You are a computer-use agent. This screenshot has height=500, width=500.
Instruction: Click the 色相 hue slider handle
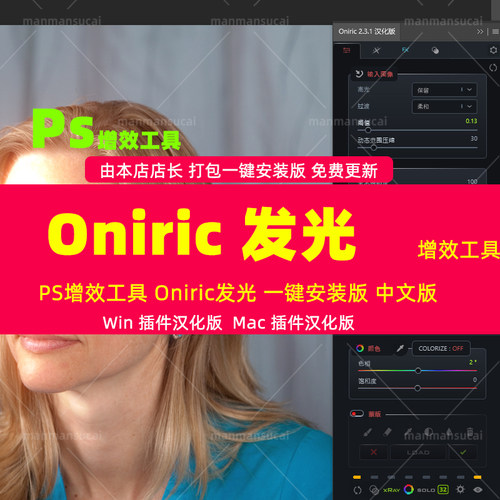[418, 371]
